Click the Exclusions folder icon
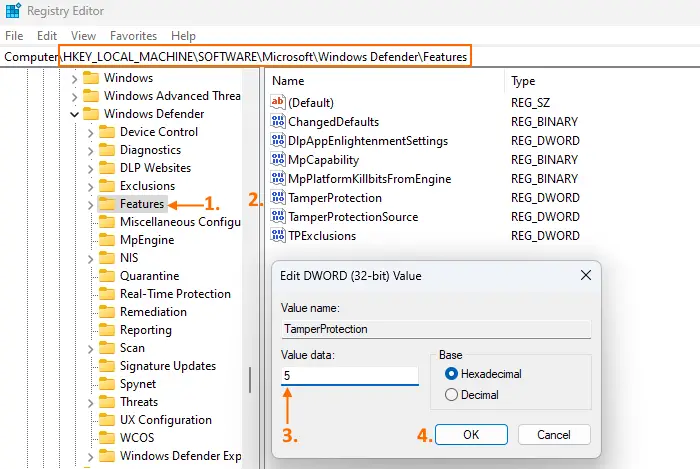This screenshot has height=469, width=700. click(107, 186)
